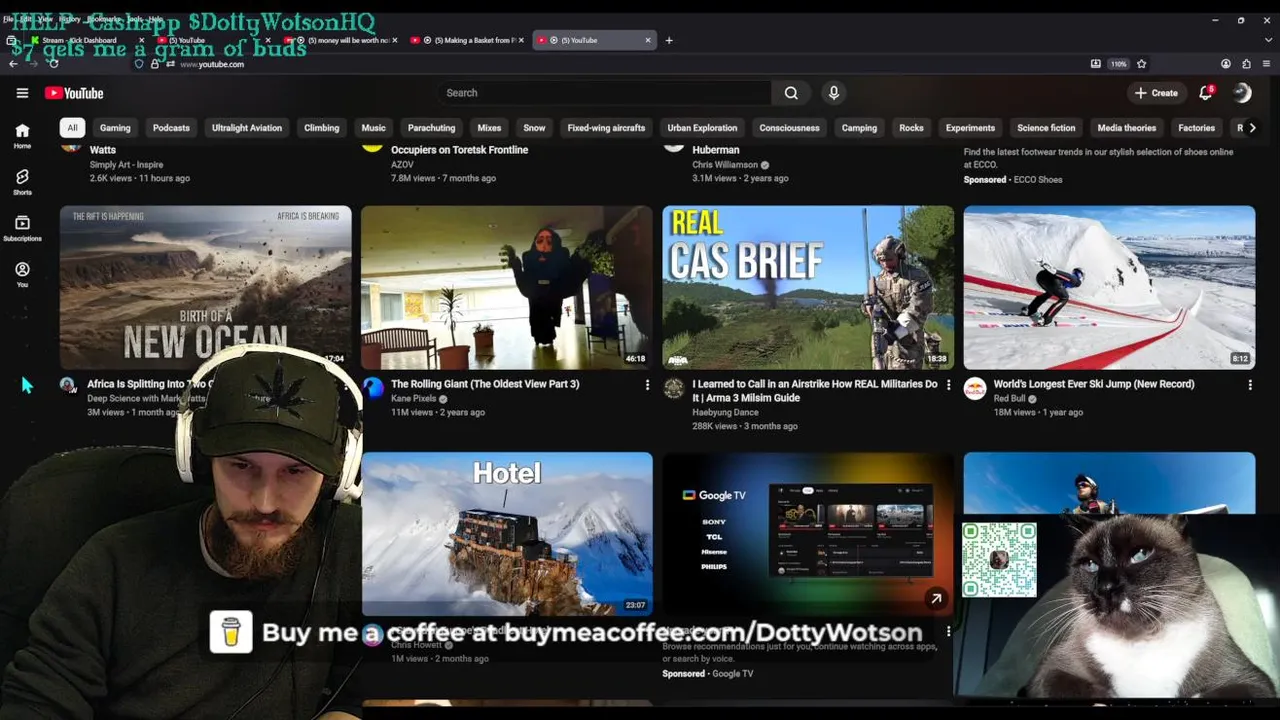Open 'I Learned to Call in an Airstrike' title
The width and height of the screenshot is (1280, 720).
(x=814, y=390)
